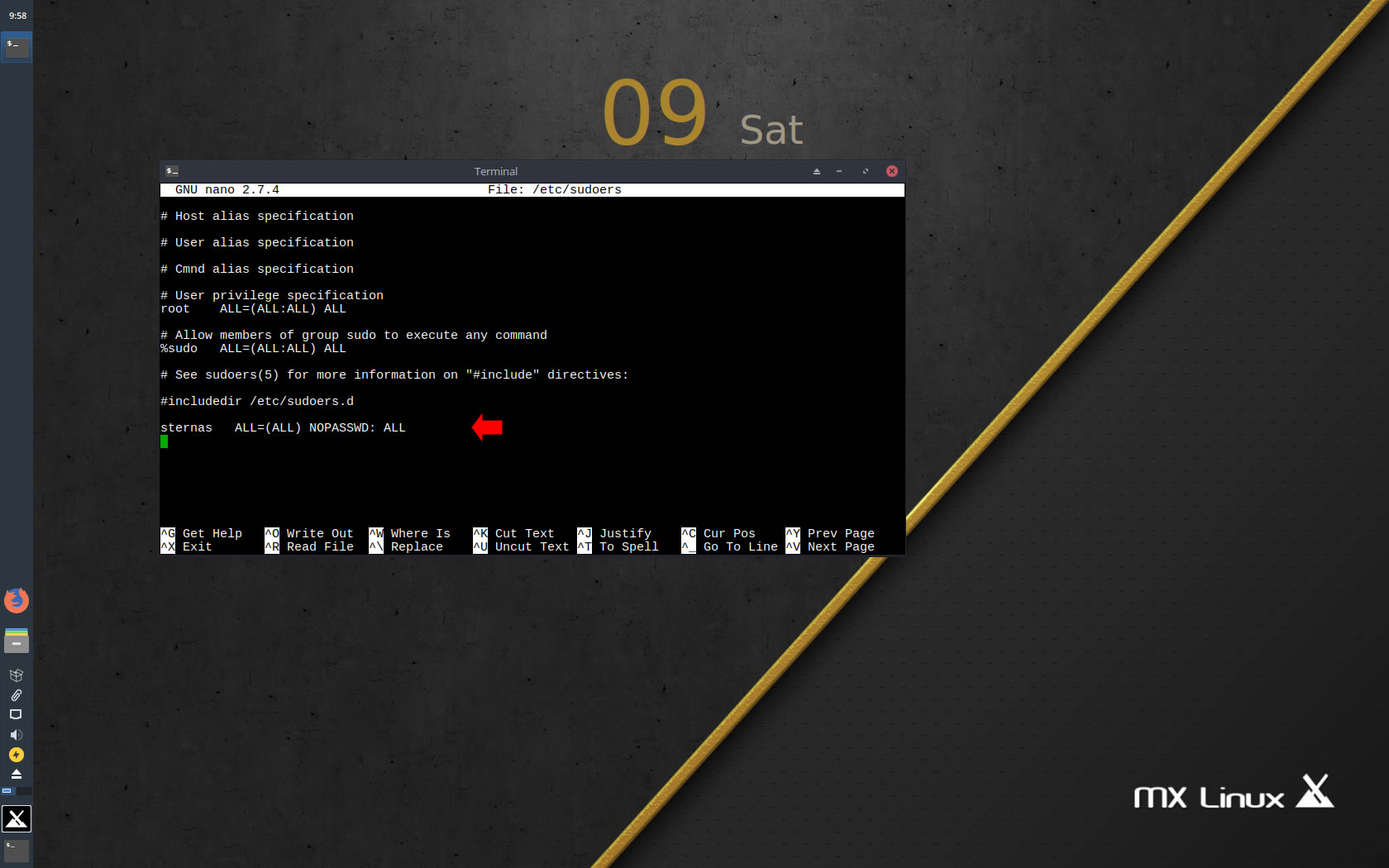Open the file manager launcher
The width and height of the screenshot is (1389, 868).
tap(17, 641)
